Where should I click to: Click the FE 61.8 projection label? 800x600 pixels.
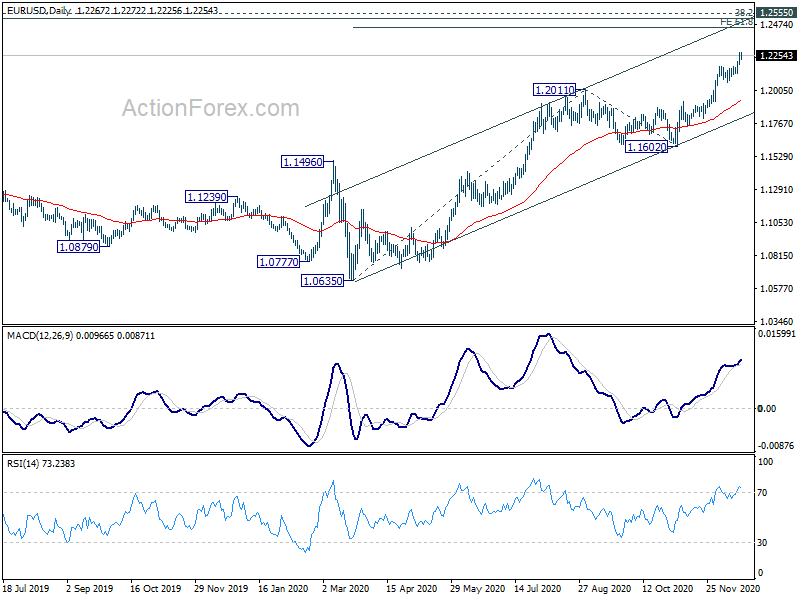pyautogui.click(x=736, y=21)
